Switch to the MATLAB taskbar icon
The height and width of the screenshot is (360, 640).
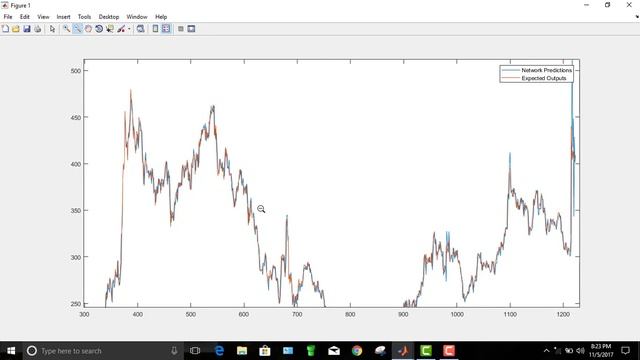click(403, 351)
